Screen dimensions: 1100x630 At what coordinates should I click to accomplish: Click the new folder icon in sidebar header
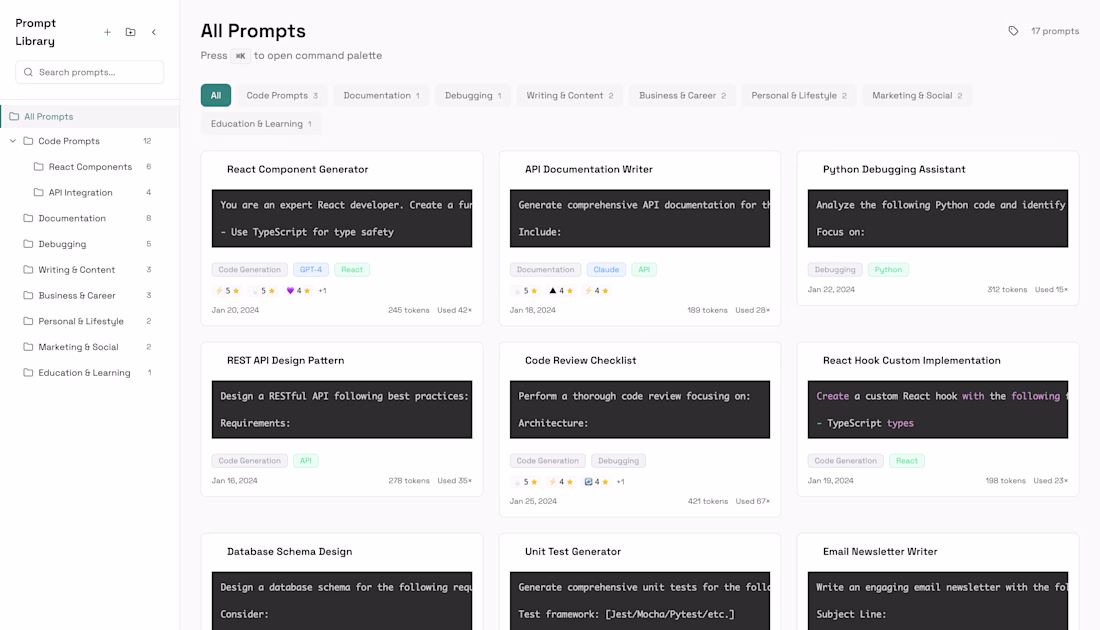click(x=130, y=32)
